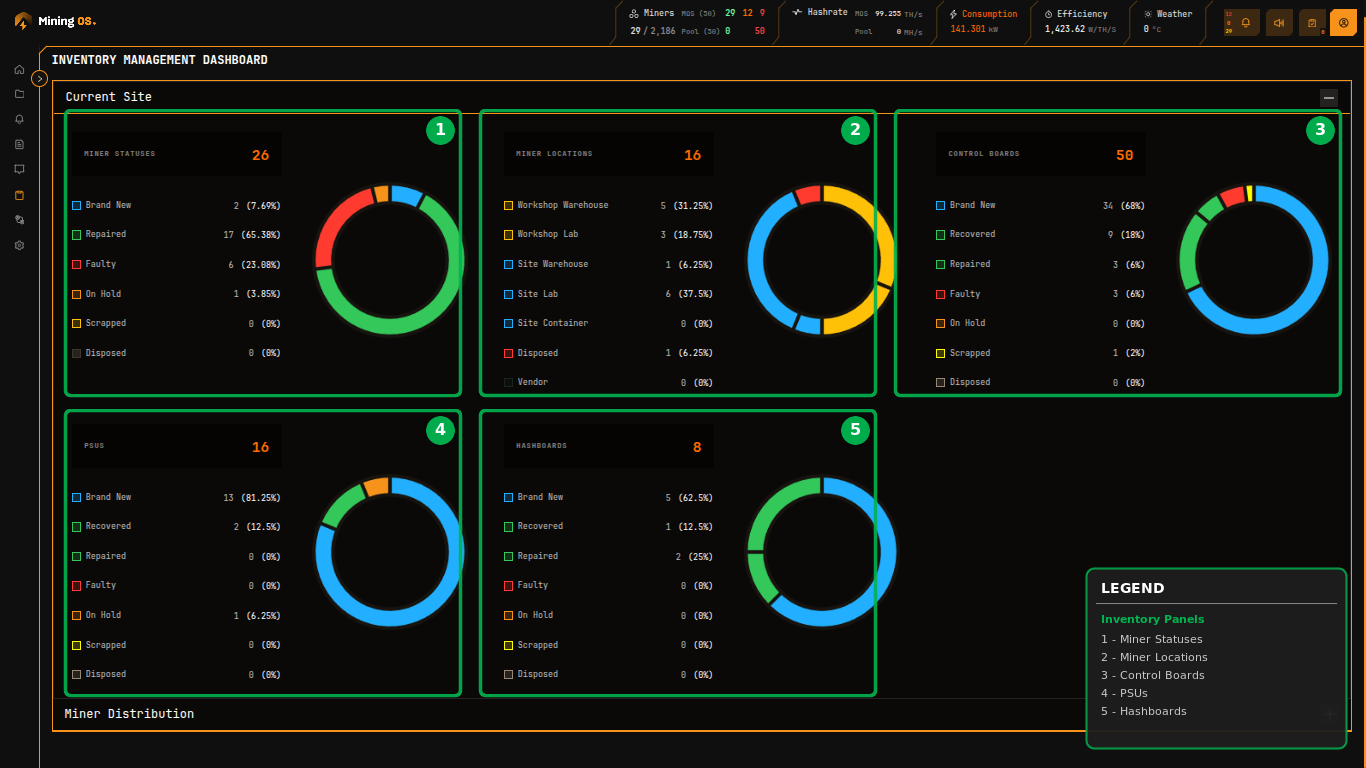Toggle Brand New legend item in PSUs
1366x768 pixels.
coord(108,497)
